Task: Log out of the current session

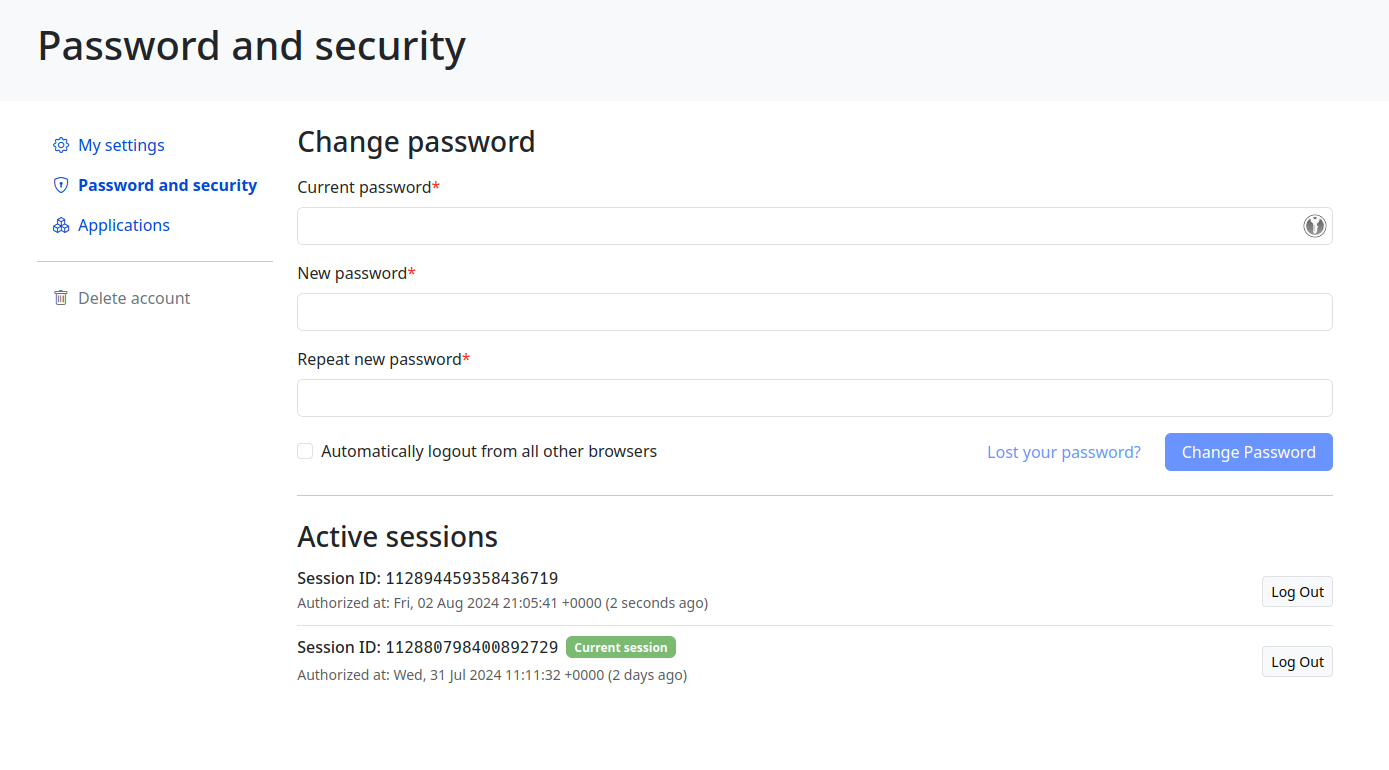Action: [x=1297, y=662]
